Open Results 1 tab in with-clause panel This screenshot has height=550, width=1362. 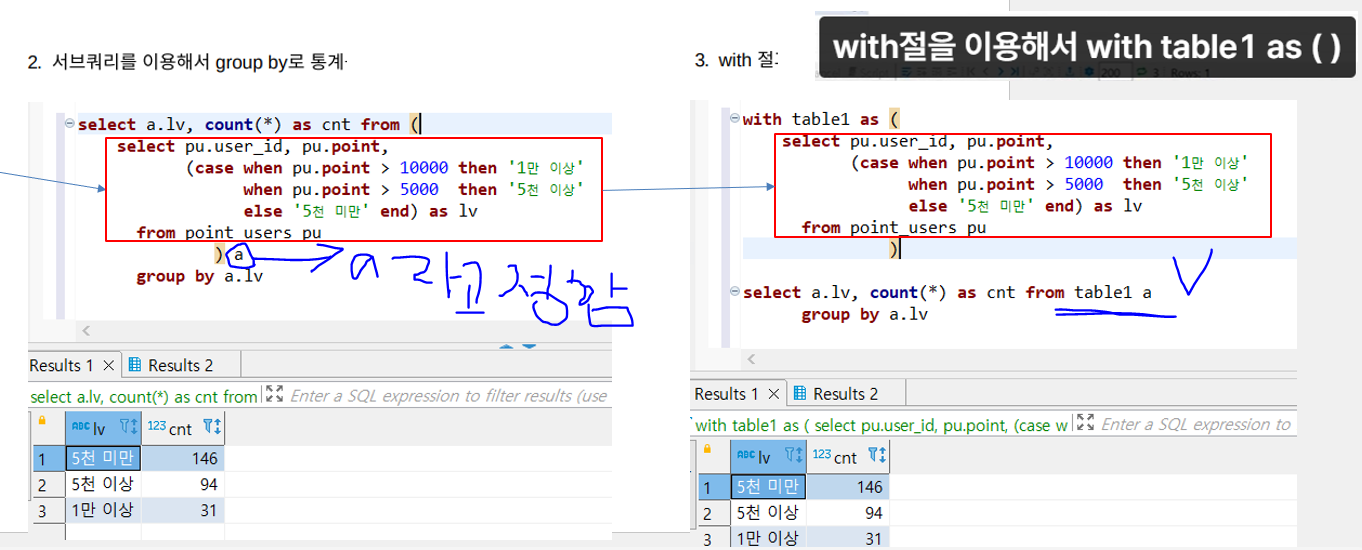727,393
